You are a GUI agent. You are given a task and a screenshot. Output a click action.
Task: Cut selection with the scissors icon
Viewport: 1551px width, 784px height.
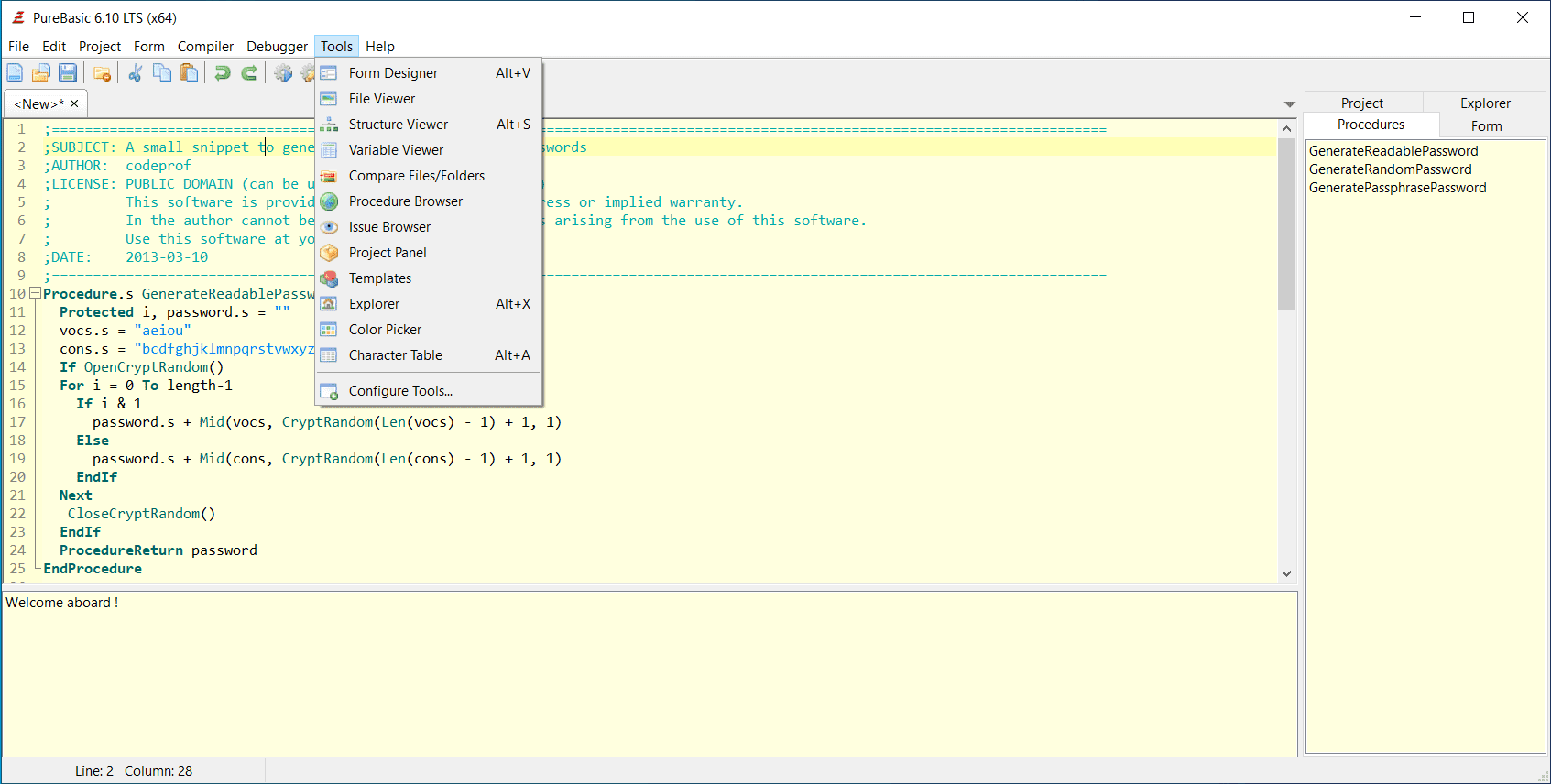[136, 73]
